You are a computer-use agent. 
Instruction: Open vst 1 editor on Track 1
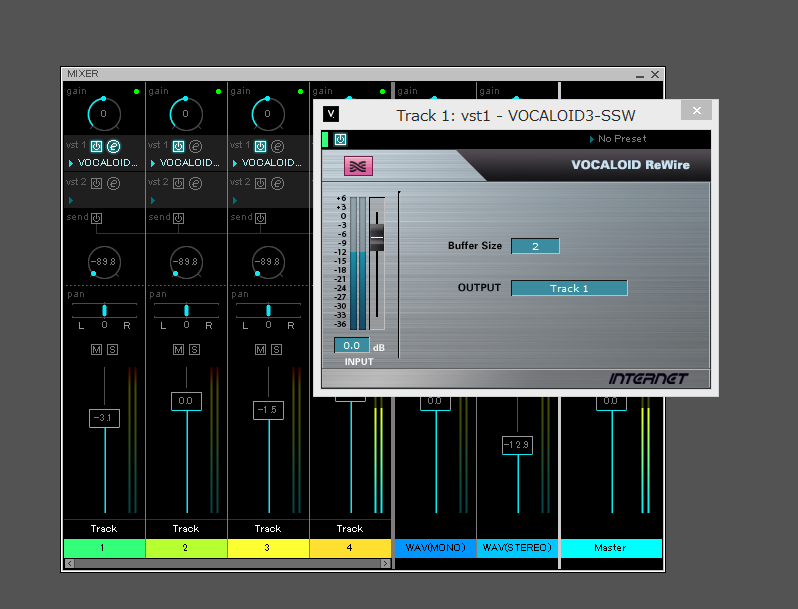tap(113, 147)
